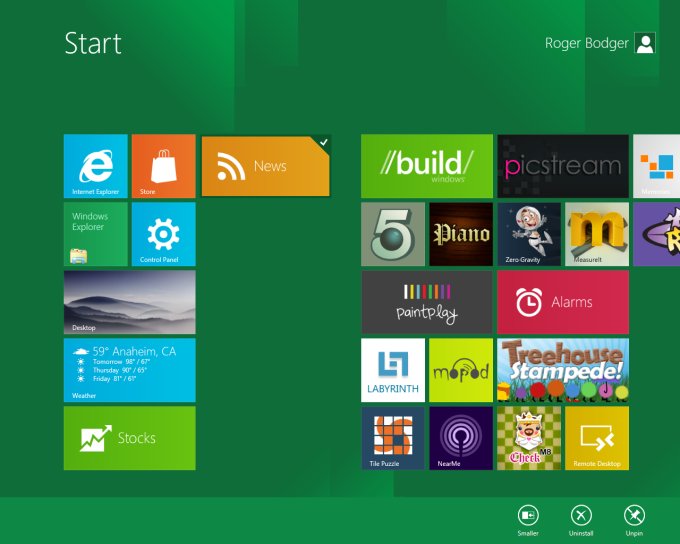This screenshot has width=680, height=544.
Task: Click Unpin in the app bar
Action: pyautogui.click(x=634, y=521)
